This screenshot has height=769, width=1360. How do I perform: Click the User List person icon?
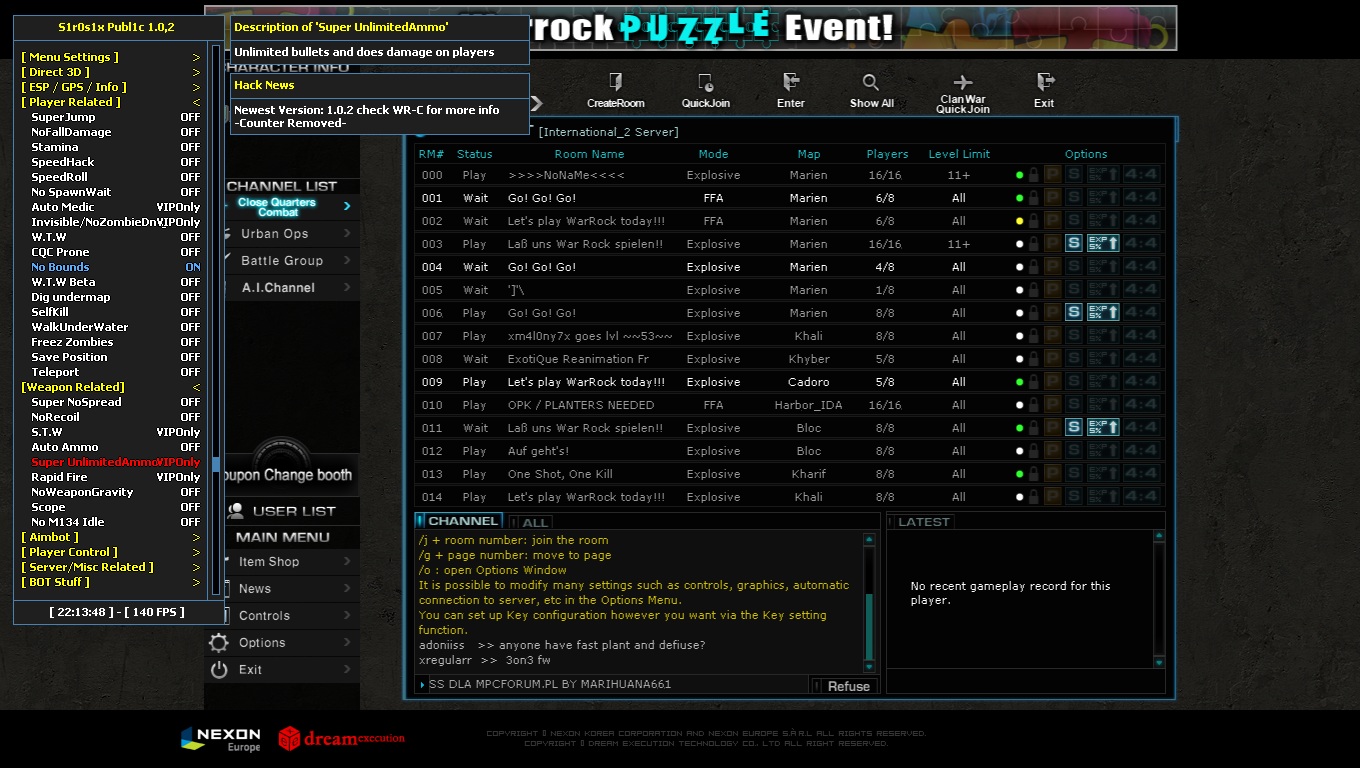tap(236, 511)
